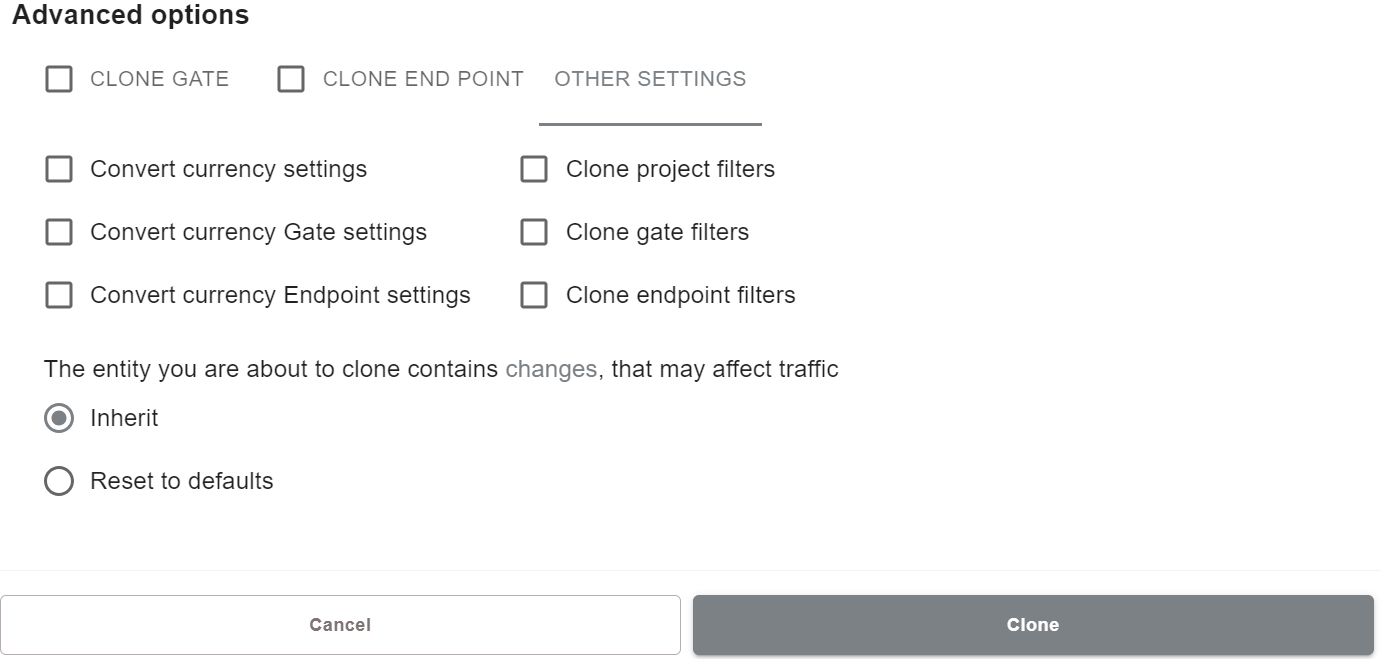Check the Clone gate filters box
The image size is (1381, 659).
click(x=534, y=232)
